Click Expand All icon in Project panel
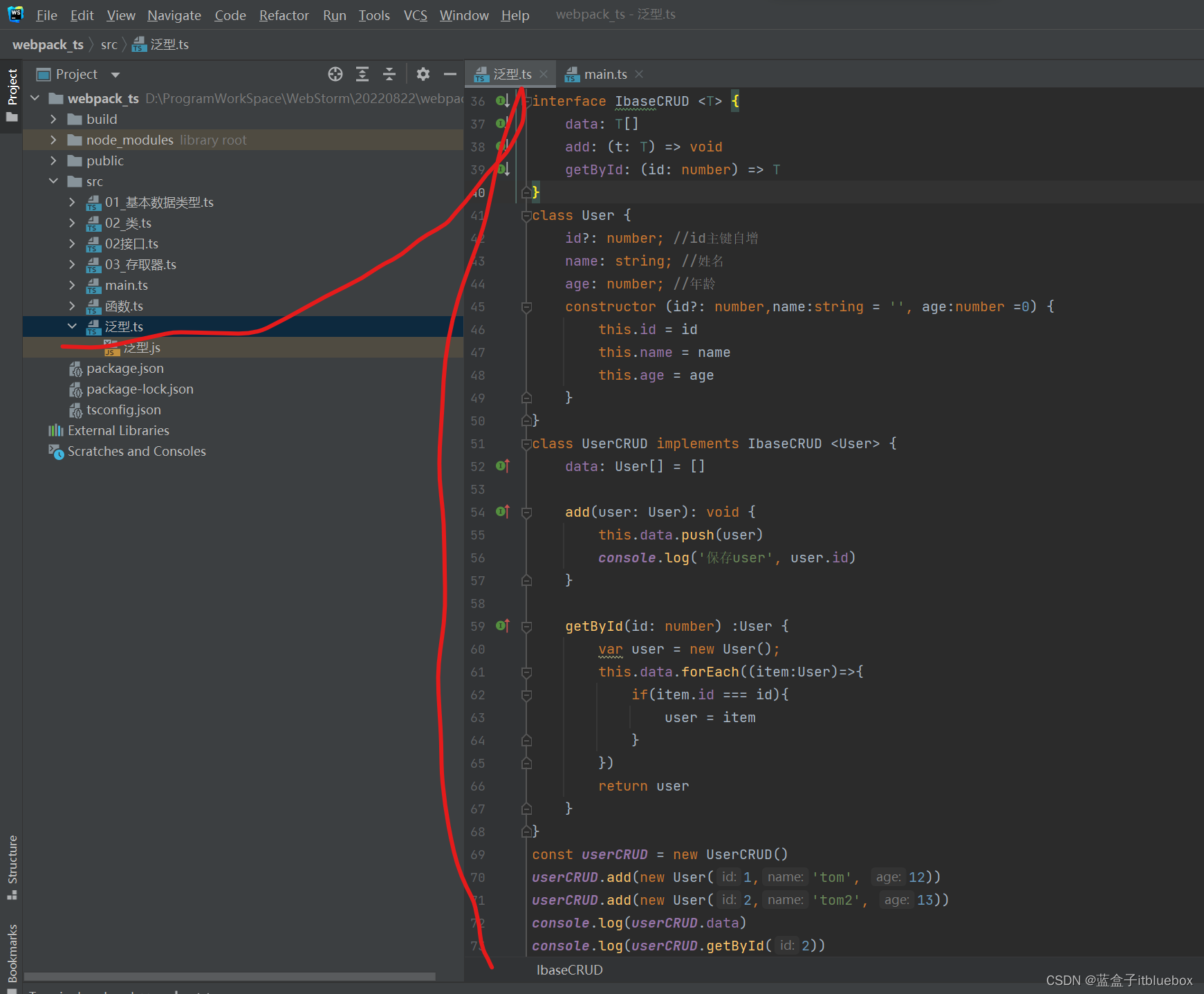 click(x=362, y=74)
